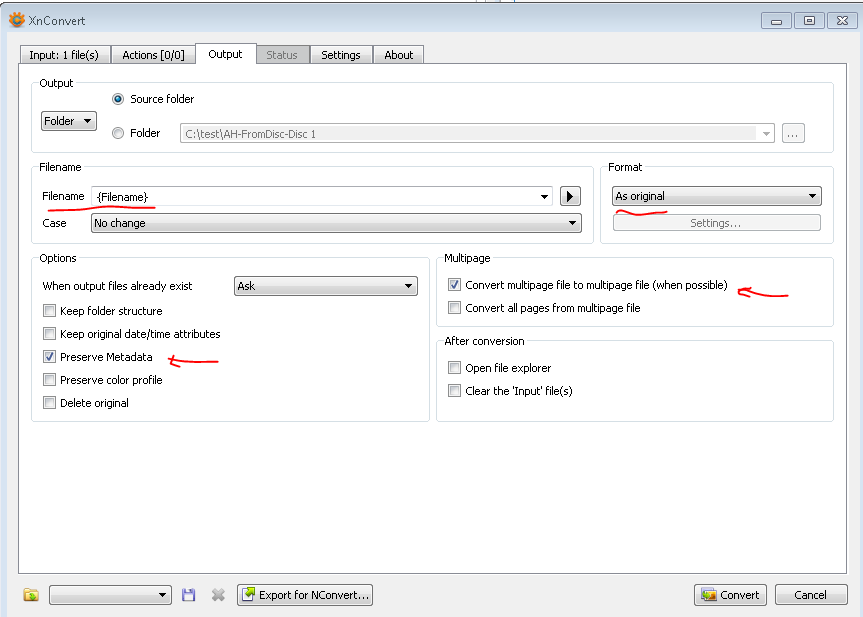Expand the Filename template dropdown arrow
The image size is (863, 617).
coord(544,196)
